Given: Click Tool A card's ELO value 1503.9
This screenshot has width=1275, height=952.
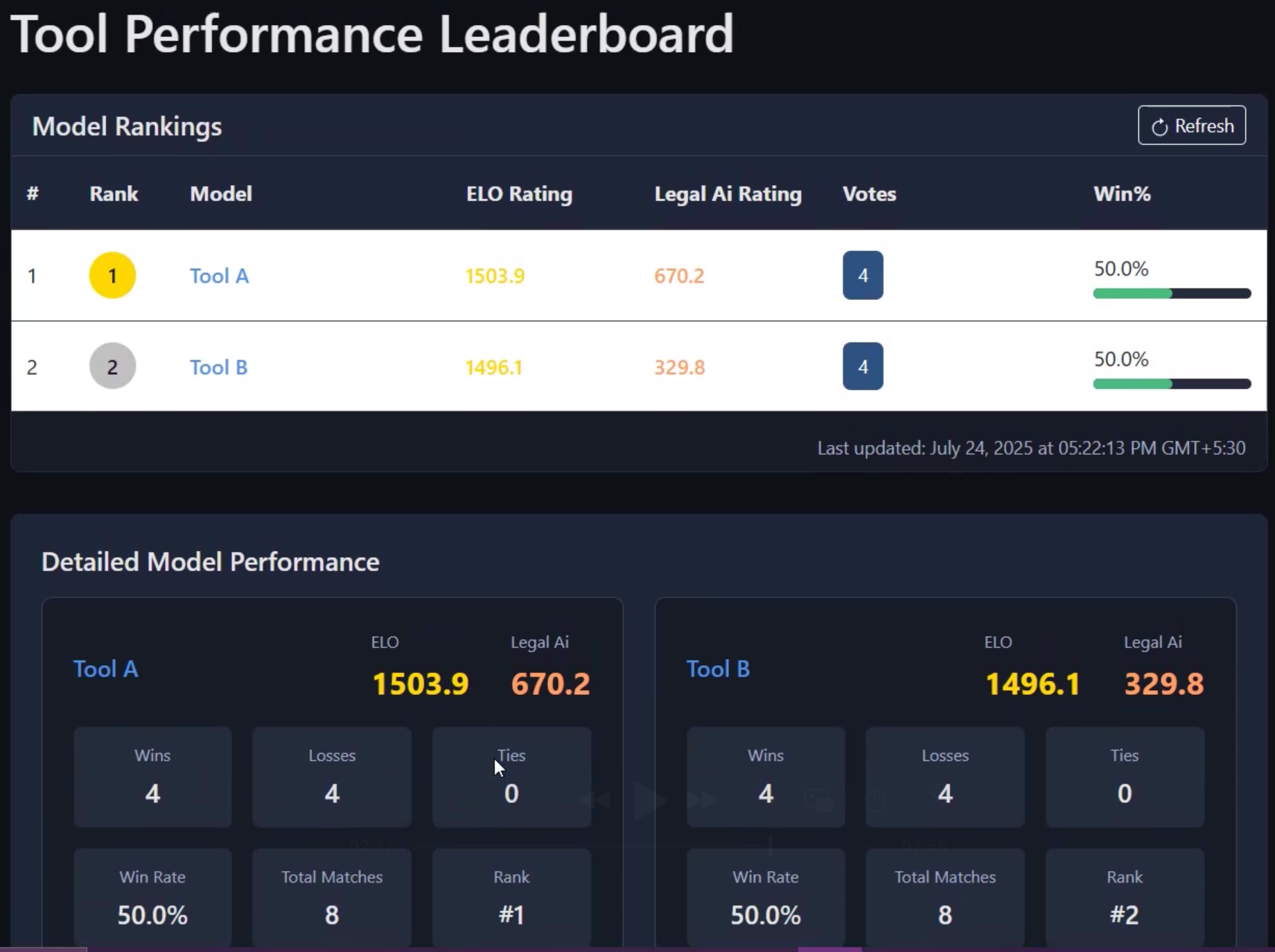Looking at the screenshot, I should pos(421,684).
